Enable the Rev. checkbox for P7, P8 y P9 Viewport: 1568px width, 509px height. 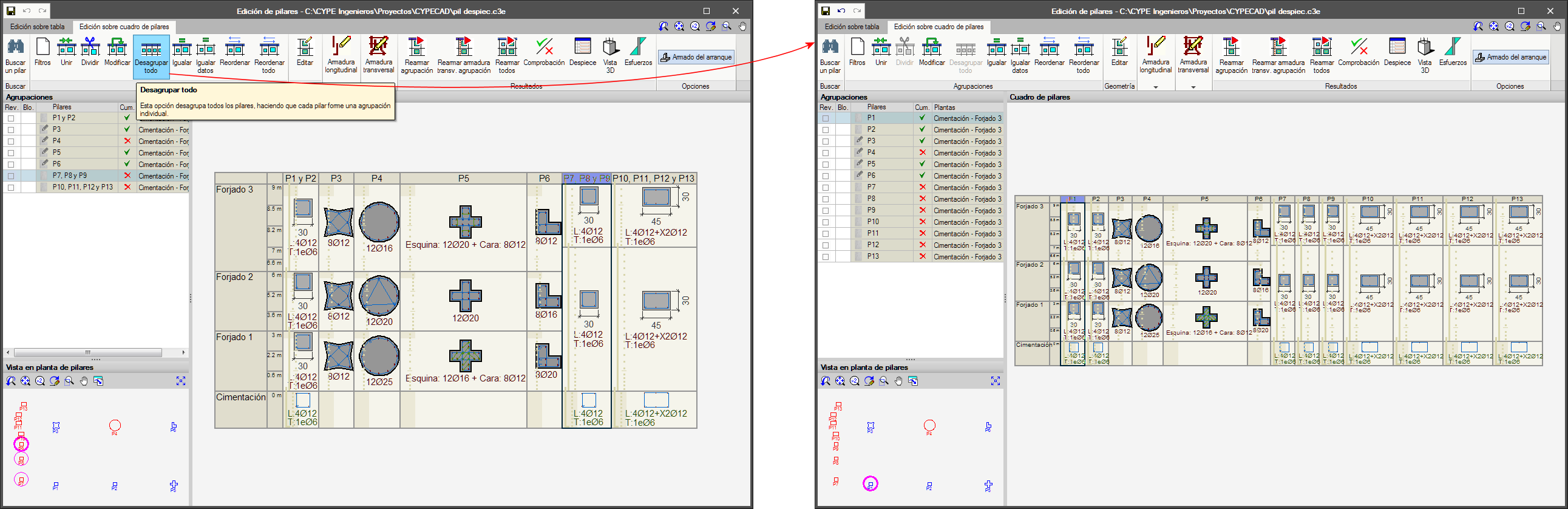[x=11, y=176]
